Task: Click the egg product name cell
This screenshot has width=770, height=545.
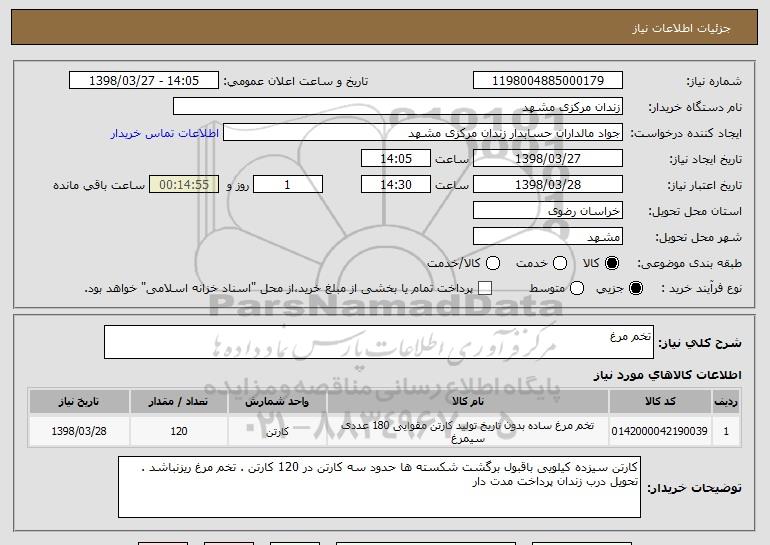Action: [x=468, y=432]
